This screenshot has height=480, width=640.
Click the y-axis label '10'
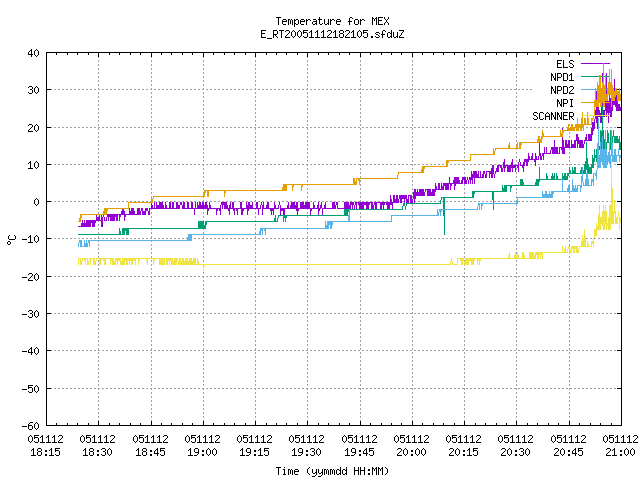point(33,165)
